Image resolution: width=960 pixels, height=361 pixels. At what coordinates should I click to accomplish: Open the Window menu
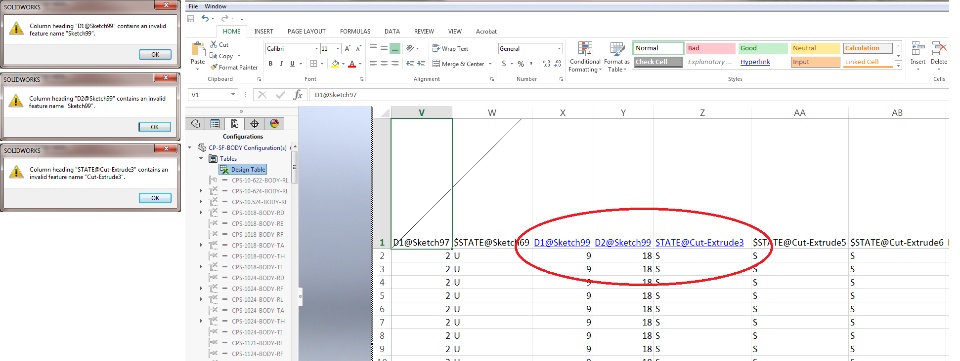point(215,6)
